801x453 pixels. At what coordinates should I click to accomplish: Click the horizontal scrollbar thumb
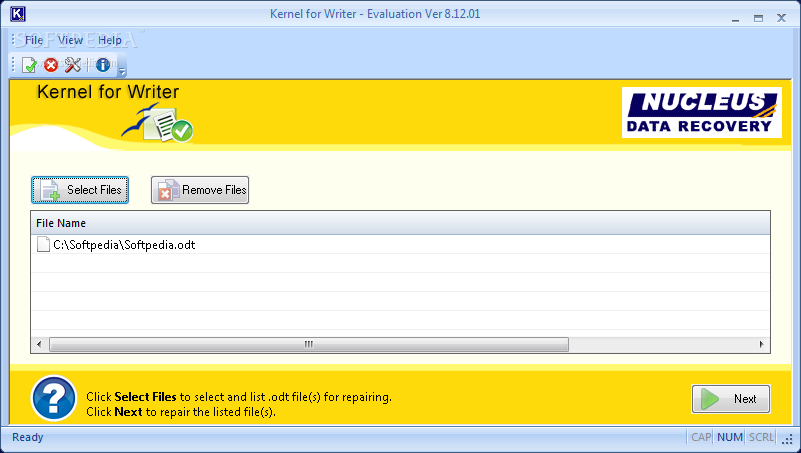(309, 345)
